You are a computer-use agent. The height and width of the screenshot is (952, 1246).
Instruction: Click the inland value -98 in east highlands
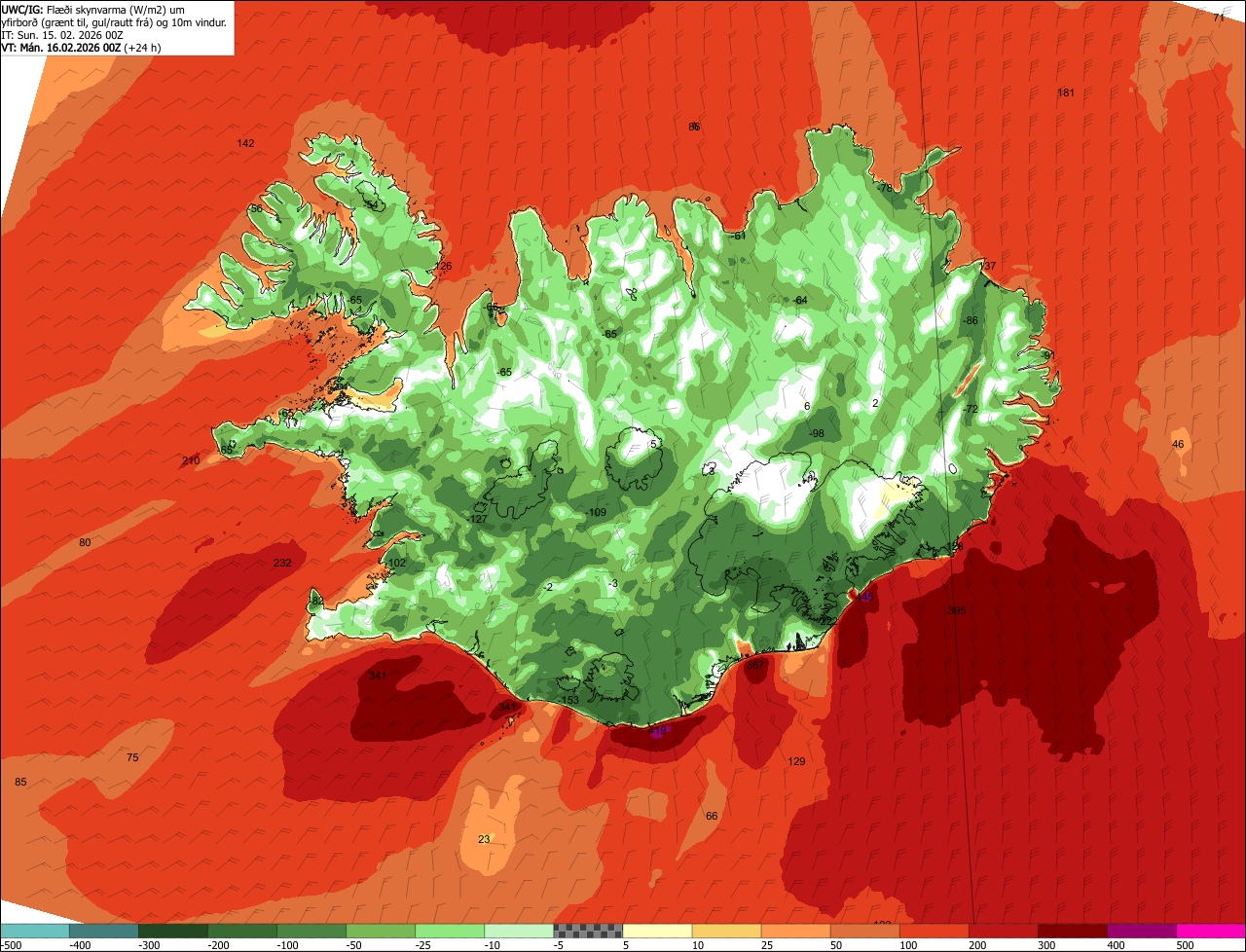(817, 433)
